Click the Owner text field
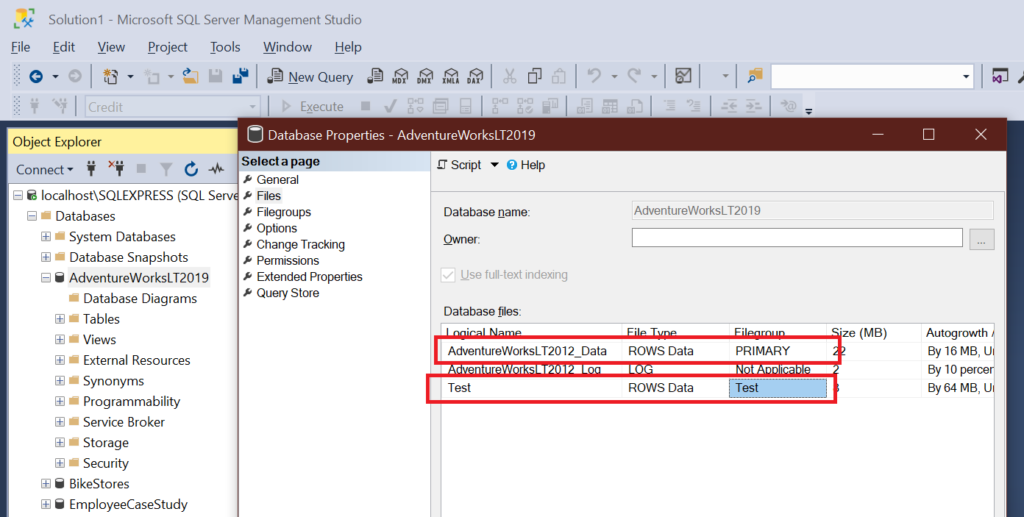Screen dimensions: 1024x517 [796, 238]
